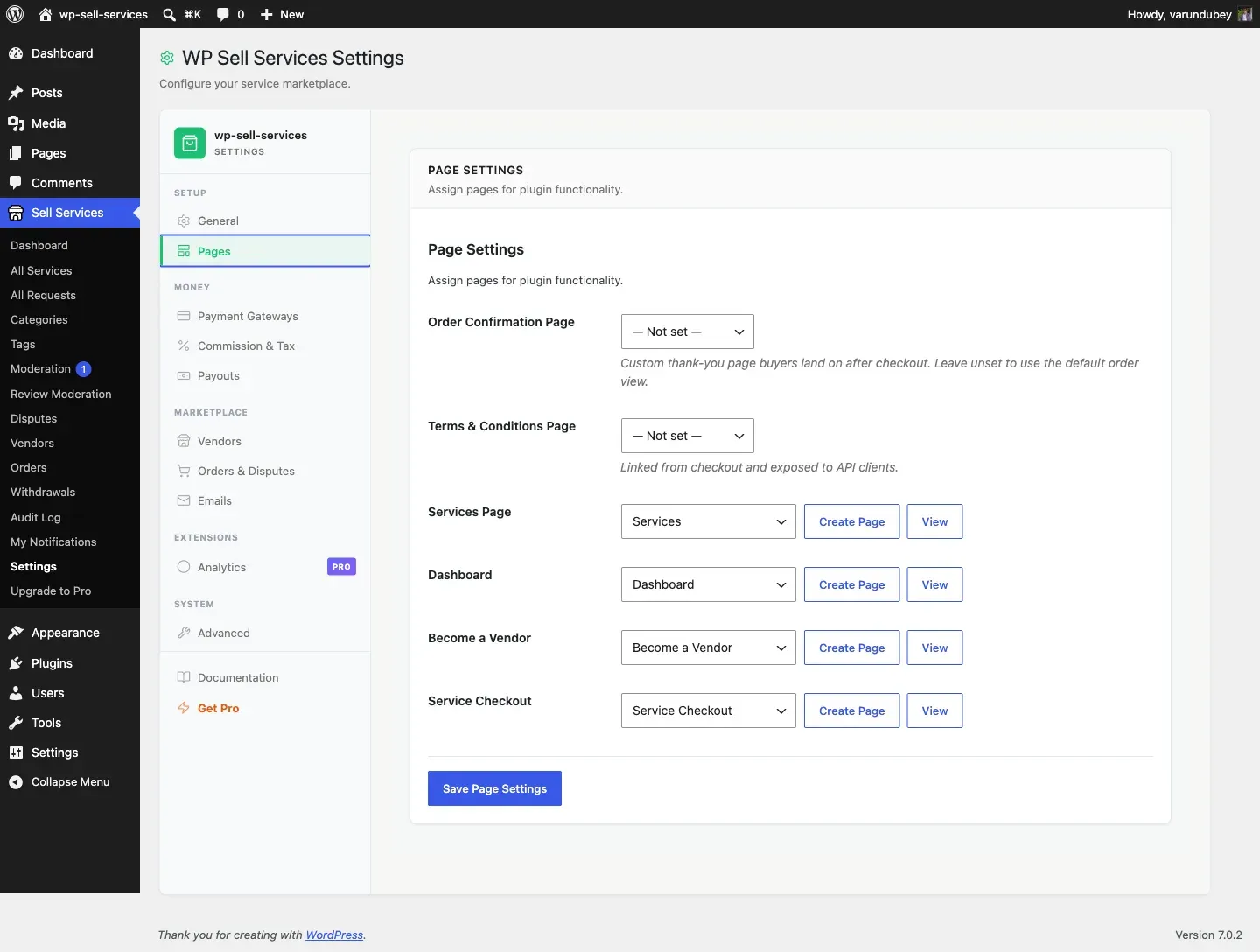The image size is (1260, 952).
Task: Open All Services submenu item
Action: (x=41, y=270)
